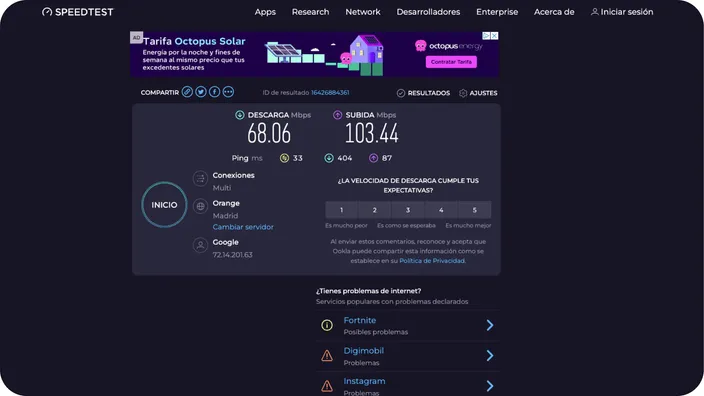Viewport: 704px width, 396px height.
Task: Copy result link via share link icon
Action: [x=187, y=92]
